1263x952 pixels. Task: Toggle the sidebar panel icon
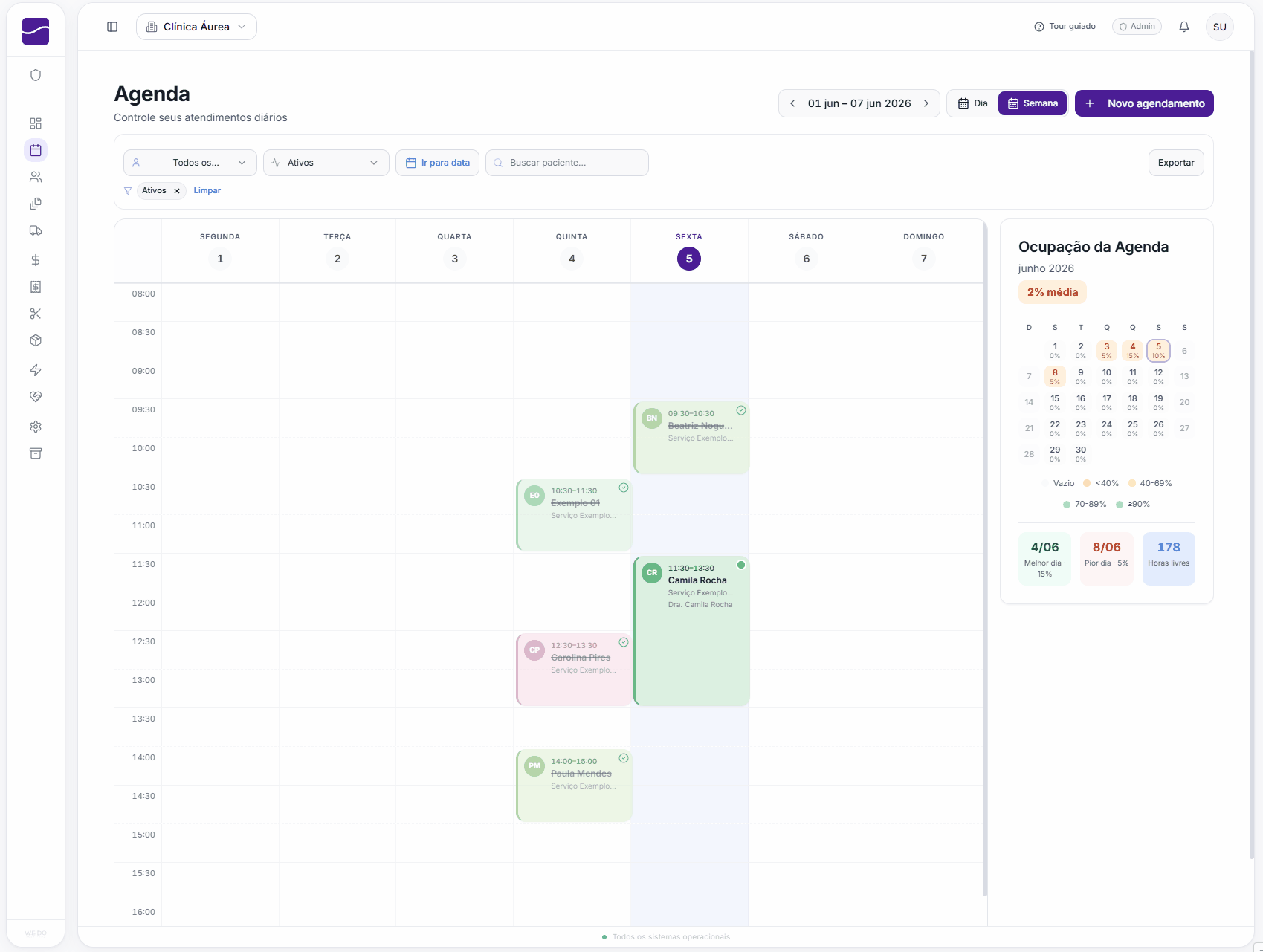pyautogui.click(x=112, y=27)
